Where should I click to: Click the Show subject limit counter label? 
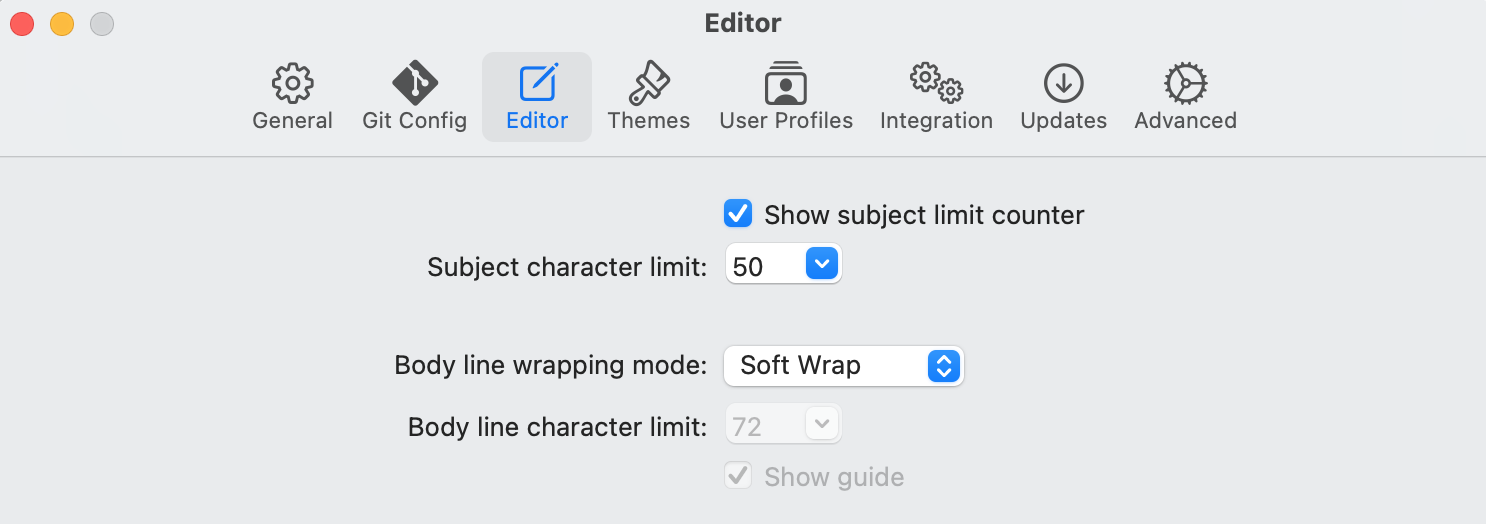click(x=924, y=215)
